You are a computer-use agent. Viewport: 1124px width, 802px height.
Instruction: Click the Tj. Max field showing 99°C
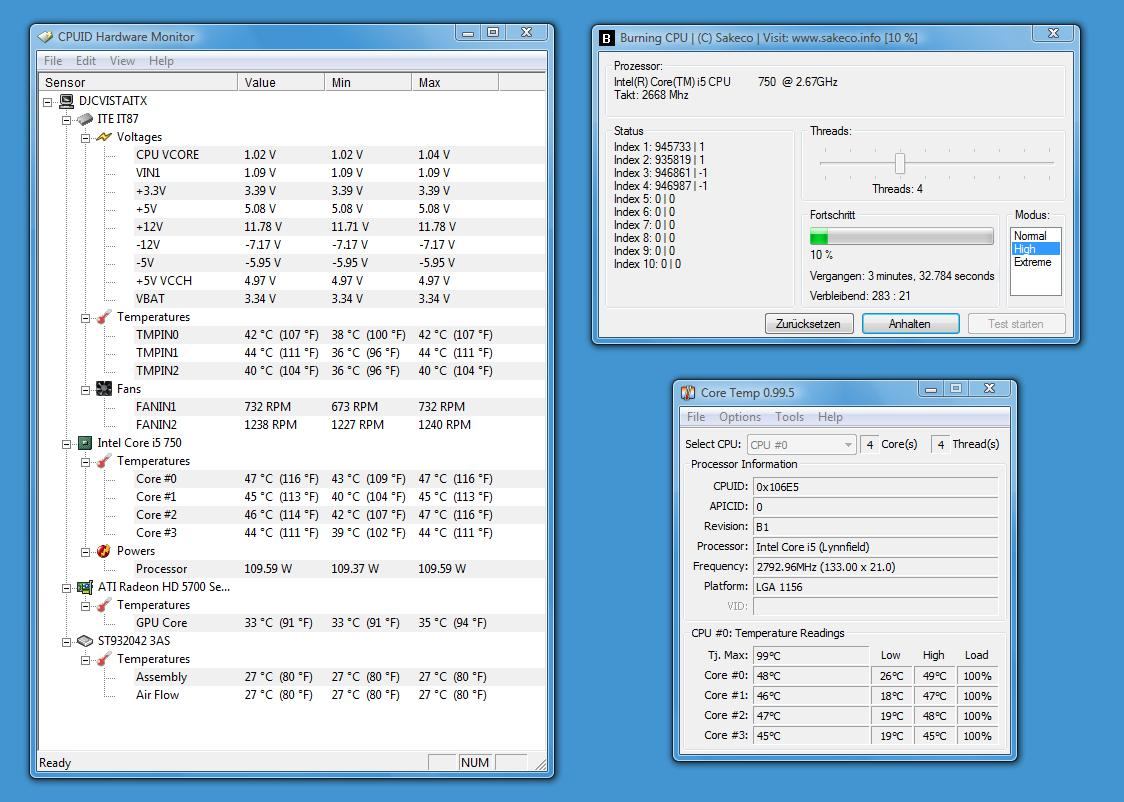811,656
